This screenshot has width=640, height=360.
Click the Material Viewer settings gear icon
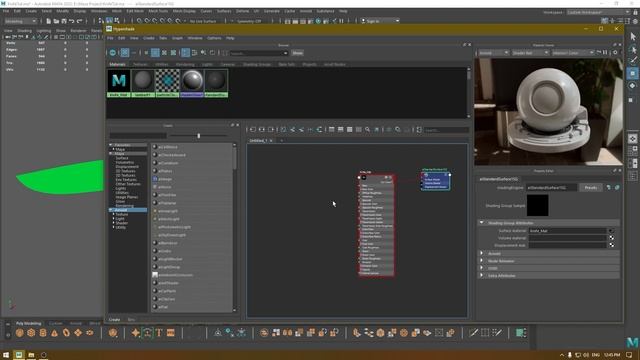[615, 53]
